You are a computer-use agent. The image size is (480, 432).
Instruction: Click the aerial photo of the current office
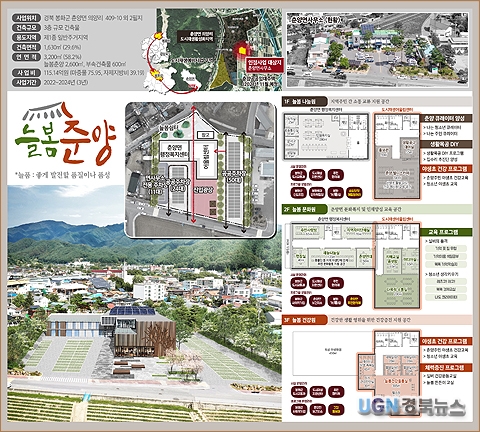click(x=377, y=50)
